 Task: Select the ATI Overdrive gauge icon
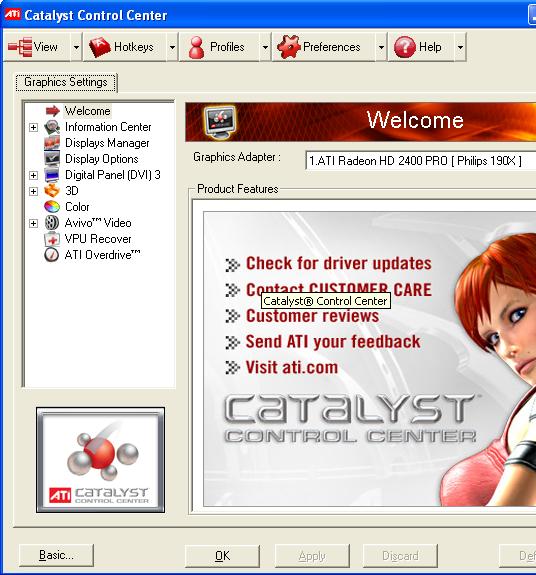coord(52,255)
